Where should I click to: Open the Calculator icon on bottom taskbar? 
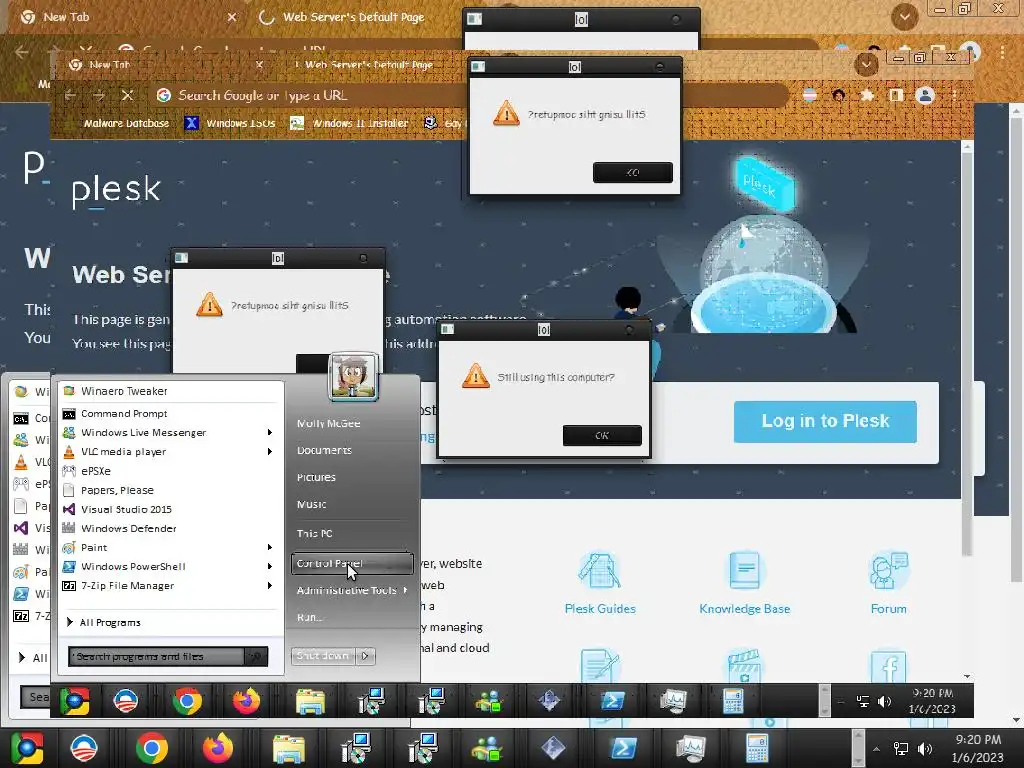point(757,748)
